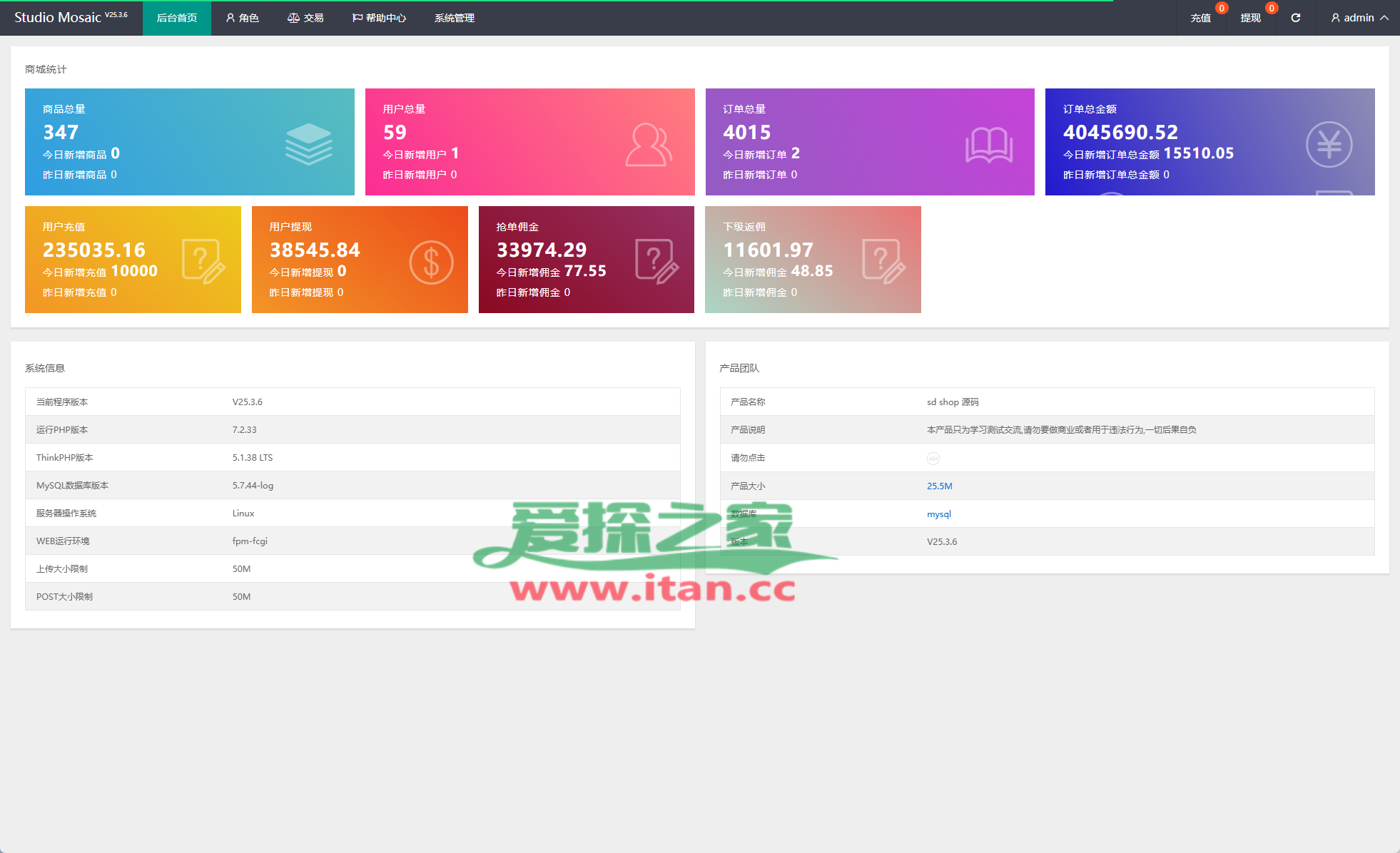
Task: Select the 产品团队 version V25.3.6
Action: [x=942, y=541]
